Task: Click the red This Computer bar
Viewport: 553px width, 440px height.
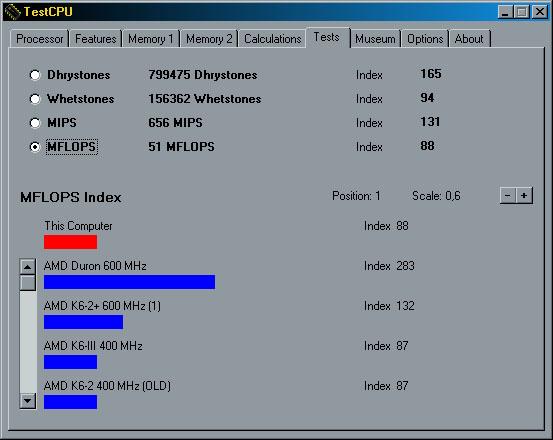Action: pyautogui.click(x=71, y=242)
